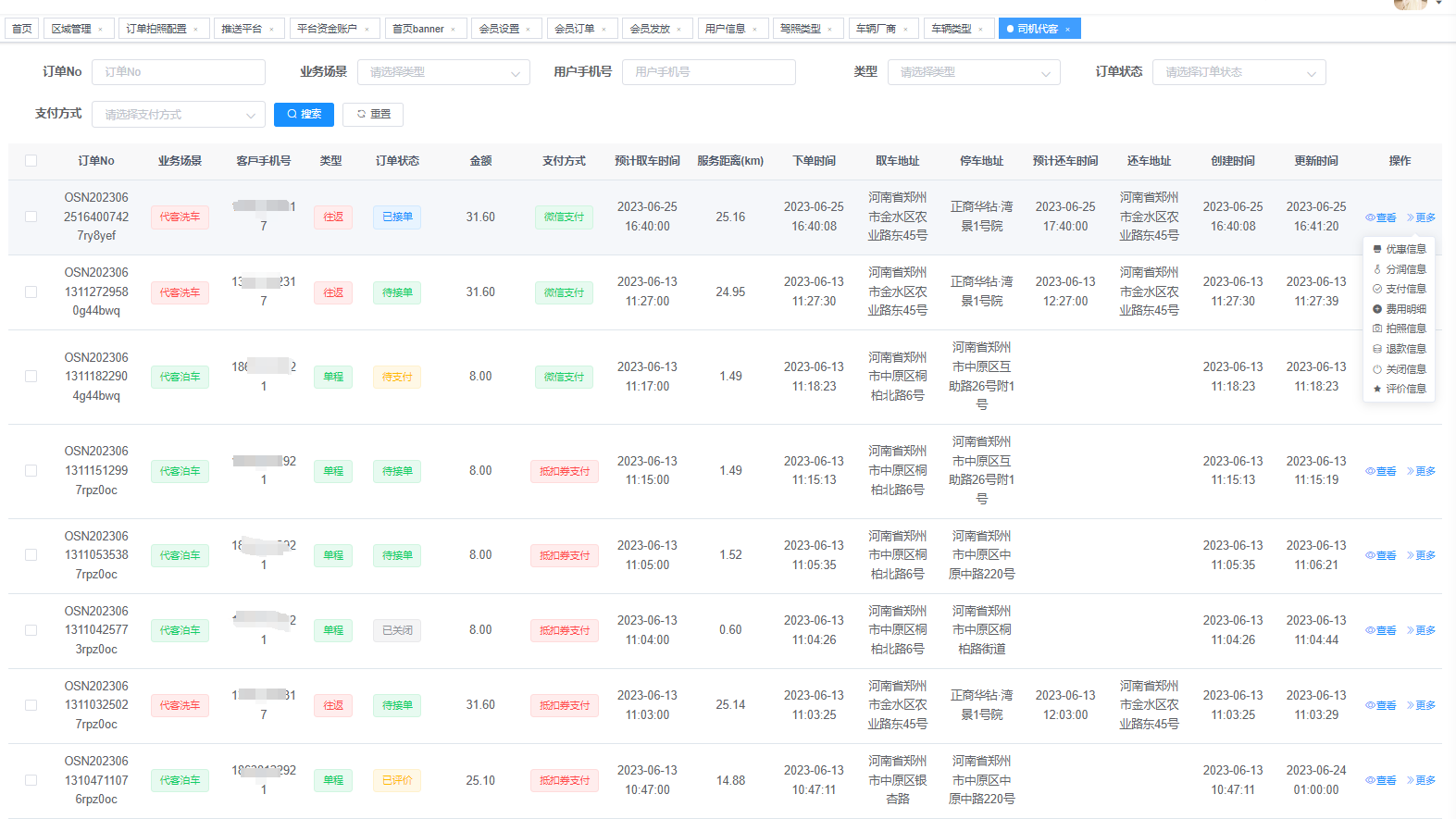This screenshot has width=1456, height=819.
Task: Close the 驾照类型 tab
Action: [829, 30]
